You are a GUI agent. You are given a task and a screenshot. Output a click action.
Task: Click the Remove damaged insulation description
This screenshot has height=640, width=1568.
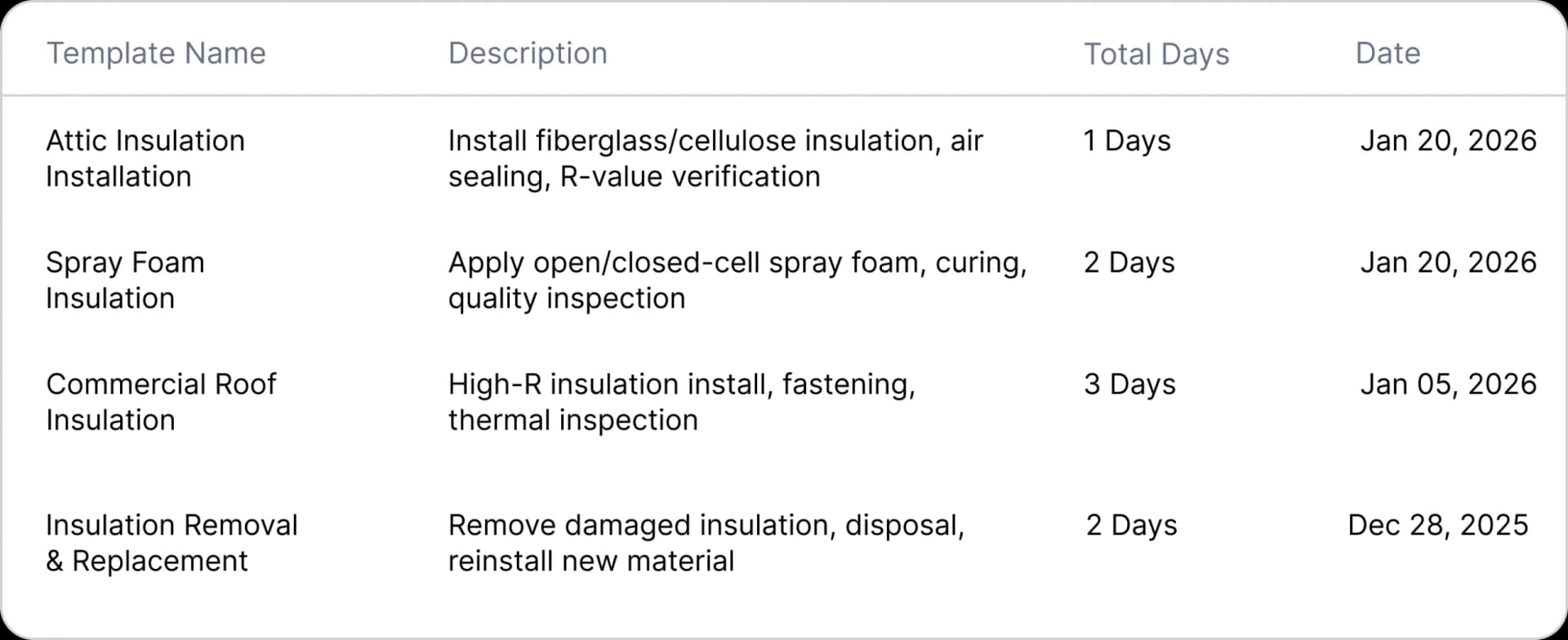[x=706, y=543]
